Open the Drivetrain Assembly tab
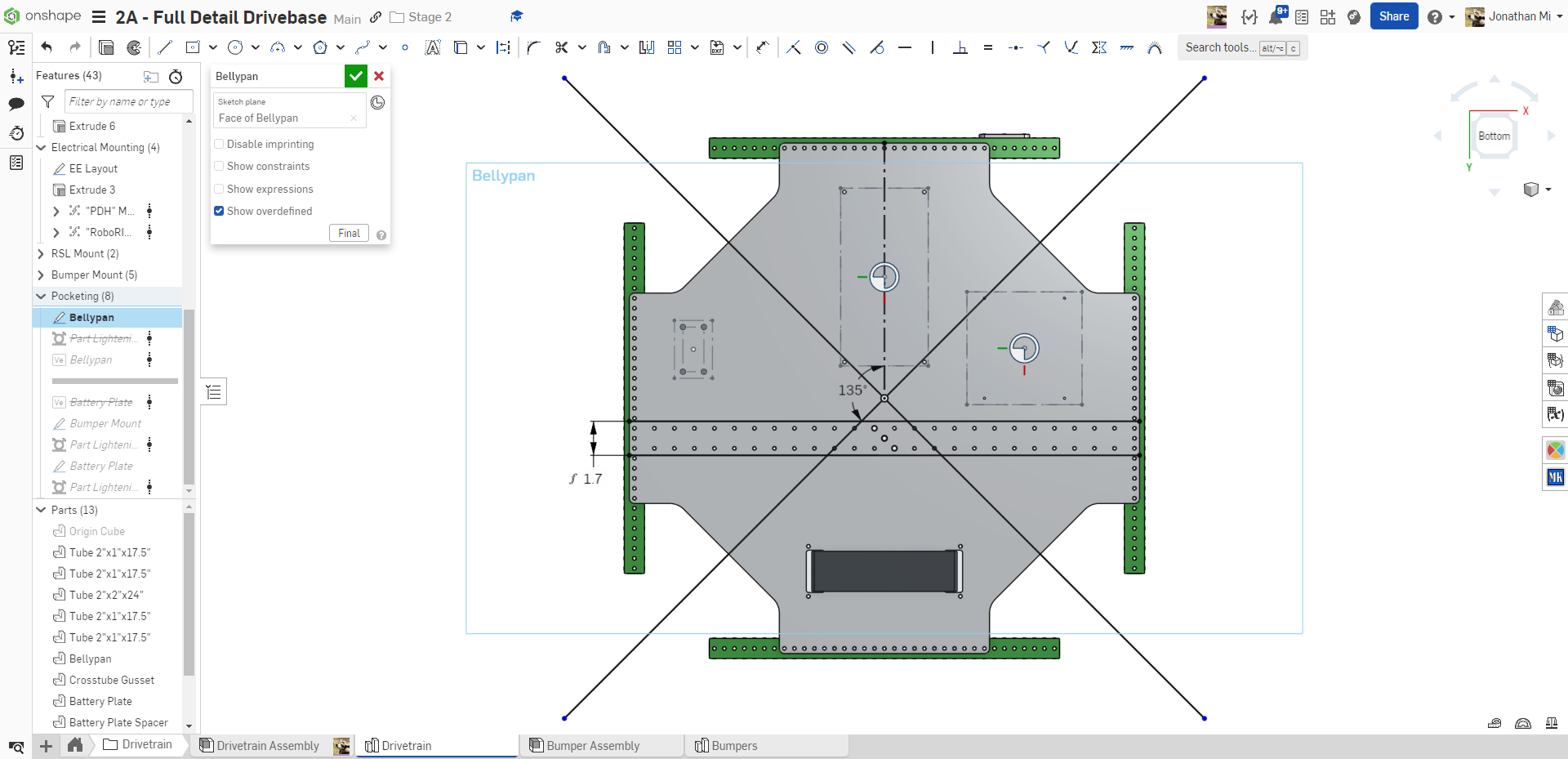1568x759 pixels. tap(267, 746)
